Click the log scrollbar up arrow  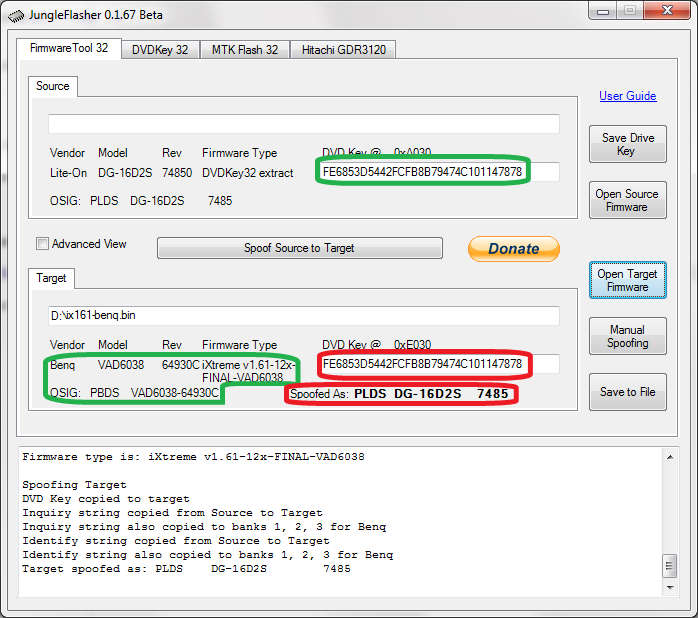[670, 457]
